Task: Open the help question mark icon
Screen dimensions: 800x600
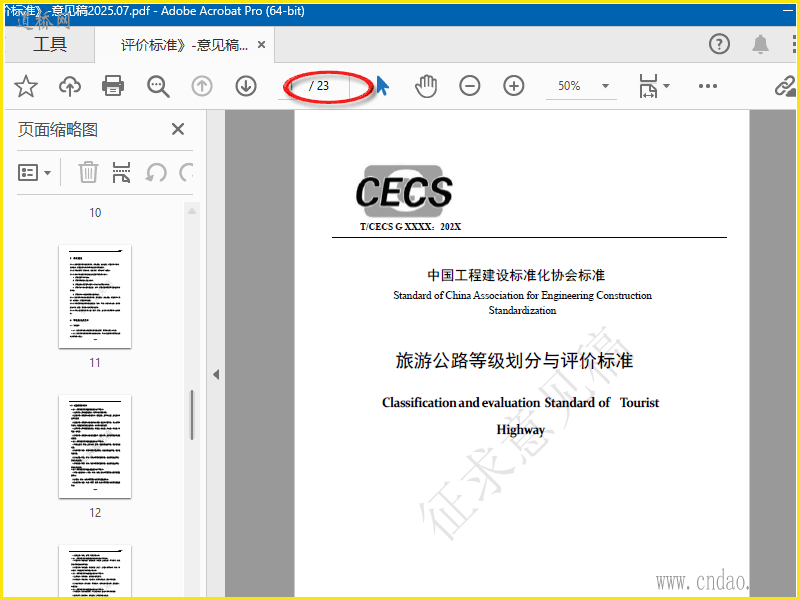Action: coord(719,44)
